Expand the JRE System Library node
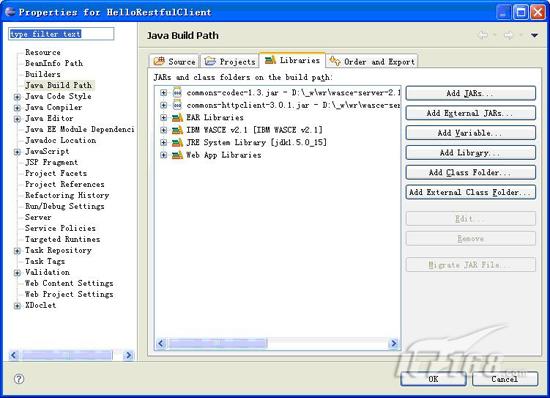 (x=163, y=142)
